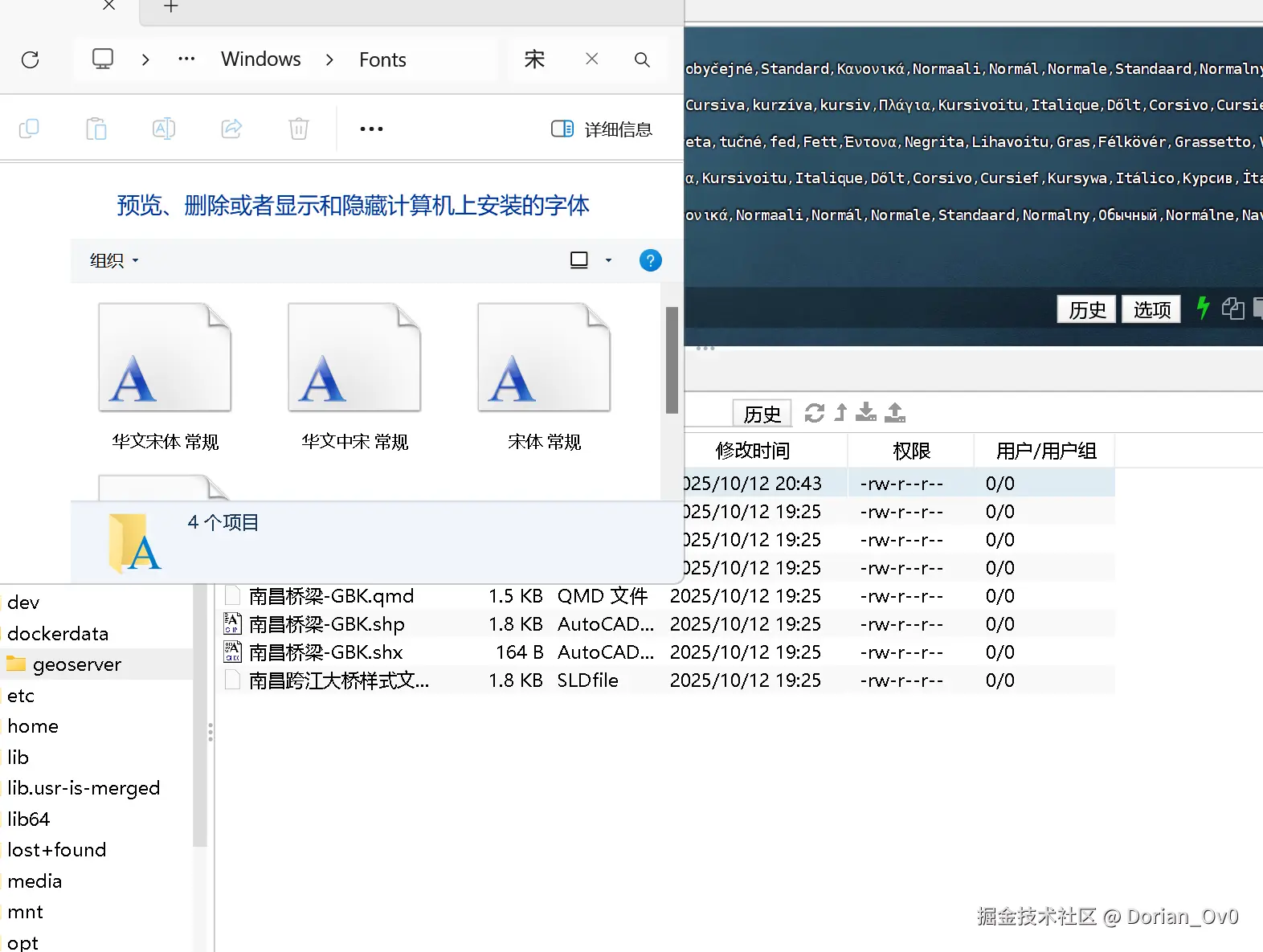Click the 历史 button in the file panel
Screen dimensions: 1263x952
click(x=762, y=414)
